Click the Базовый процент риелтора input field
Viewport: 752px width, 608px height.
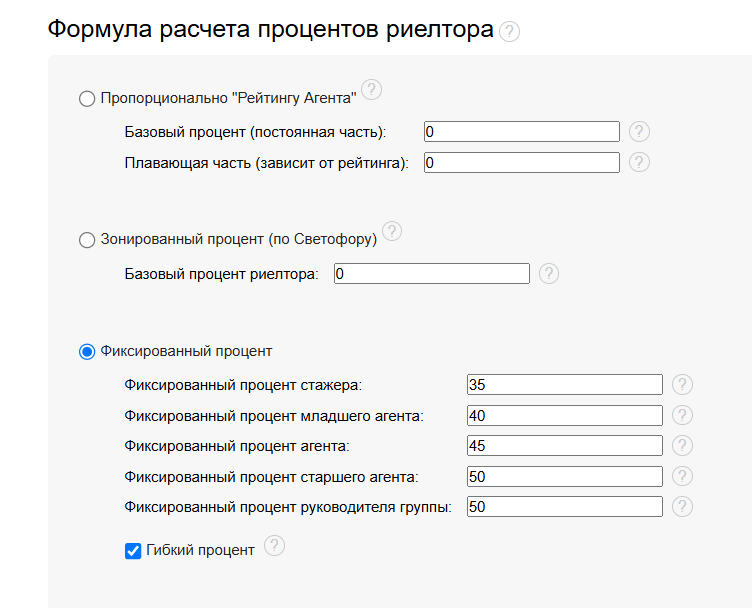tap(431, 274)
